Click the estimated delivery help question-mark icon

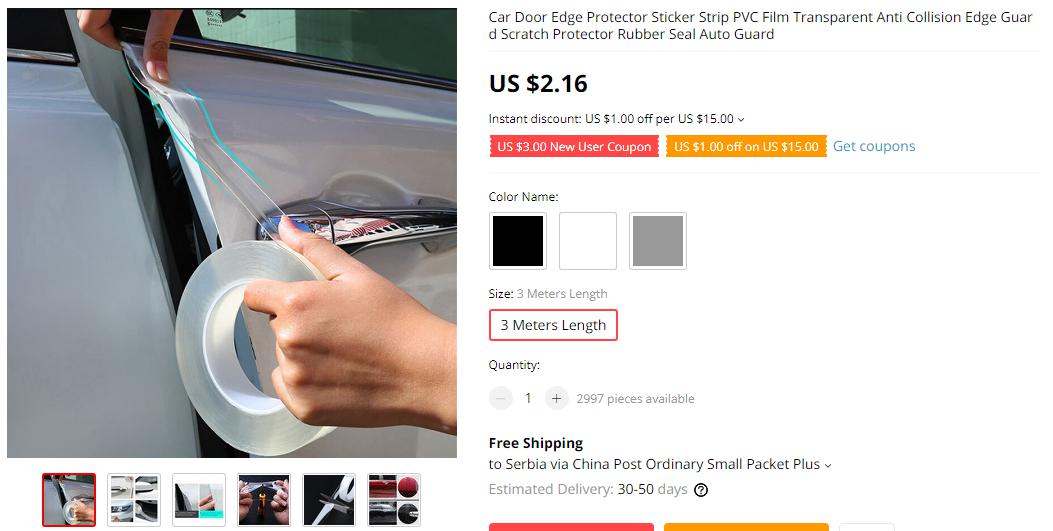(x=700, y=490)
